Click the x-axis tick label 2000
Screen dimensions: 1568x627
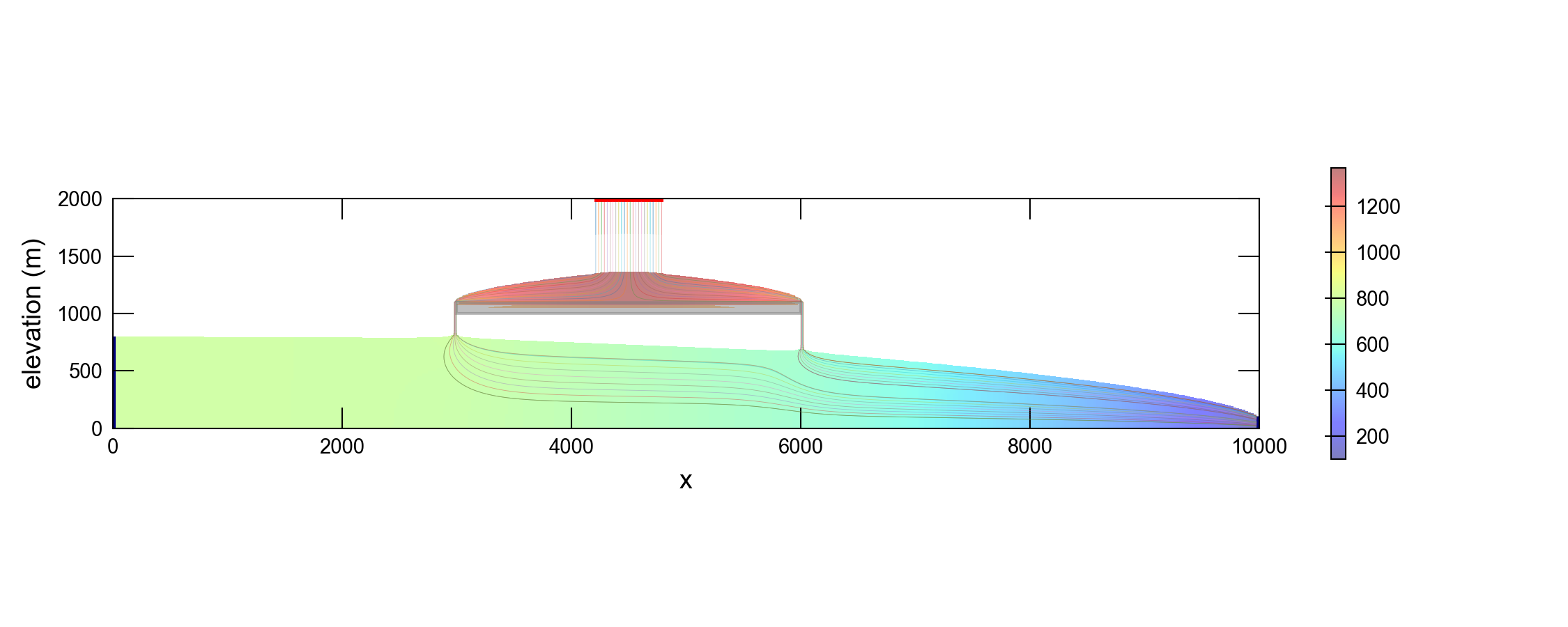[x=341, y=447]
